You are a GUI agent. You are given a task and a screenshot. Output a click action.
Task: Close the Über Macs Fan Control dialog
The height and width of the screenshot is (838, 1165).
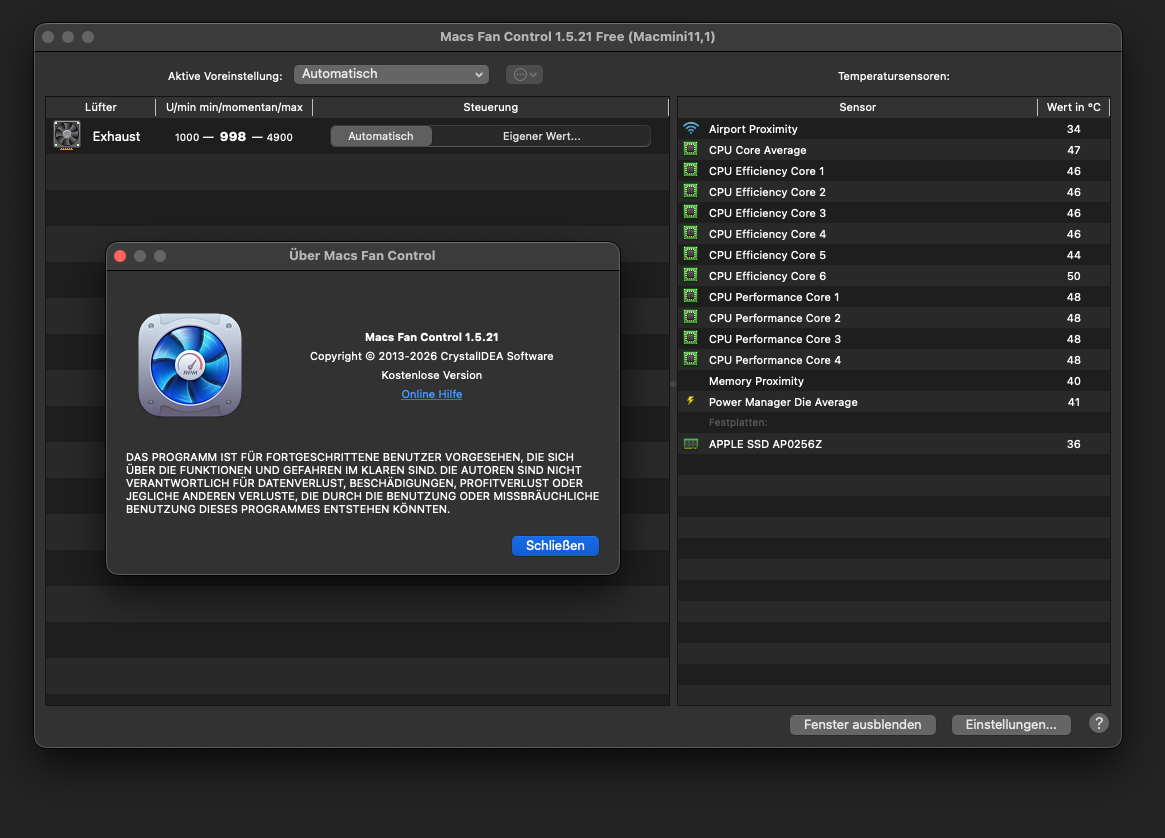(x=120, y=256)
